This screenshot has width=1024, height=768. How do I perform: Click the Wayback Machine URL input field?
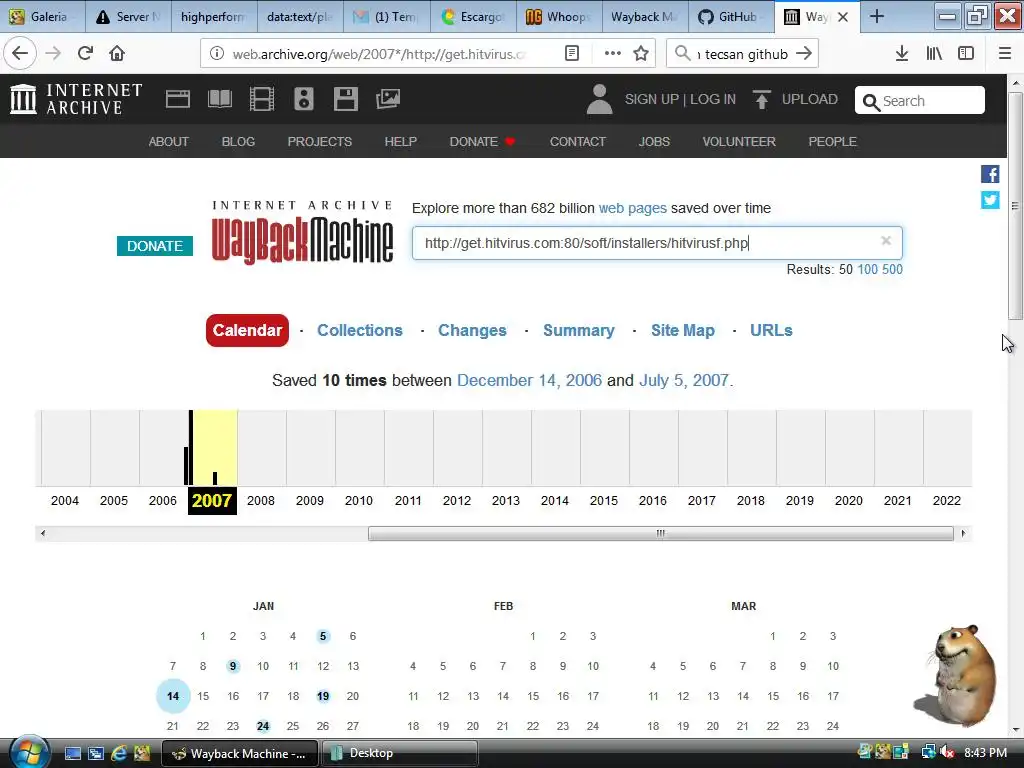click(657, 243)
